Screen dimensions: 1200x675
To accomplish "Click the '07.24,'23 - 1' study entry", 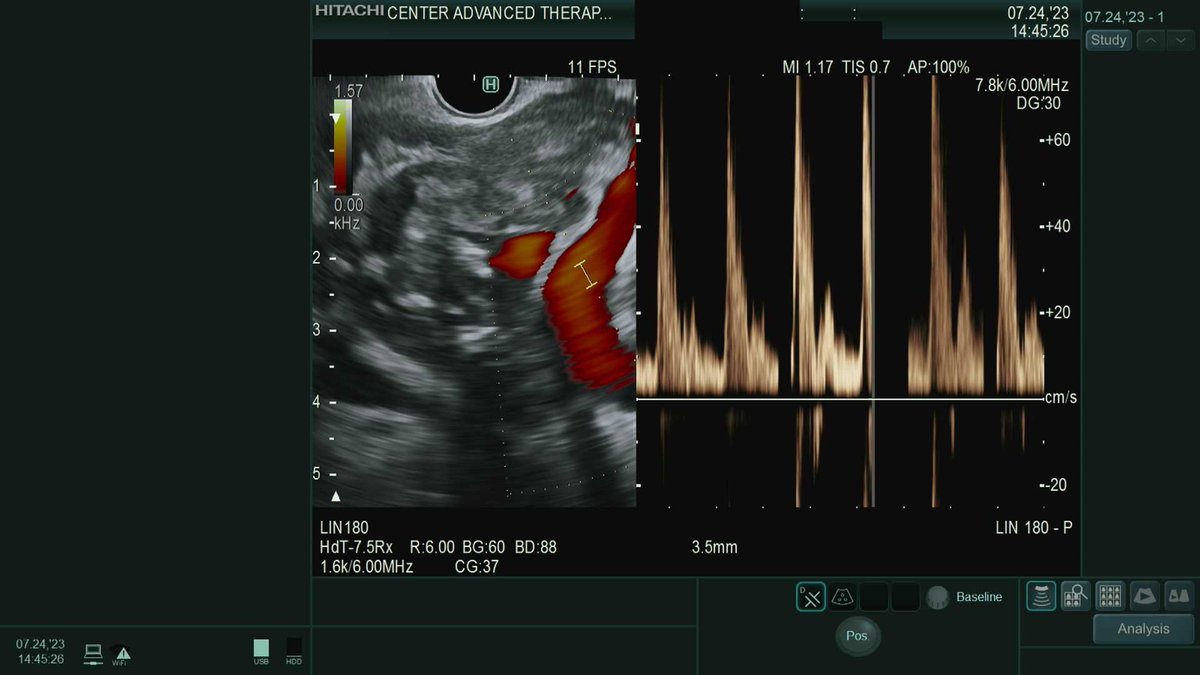I will [1125, 17].
